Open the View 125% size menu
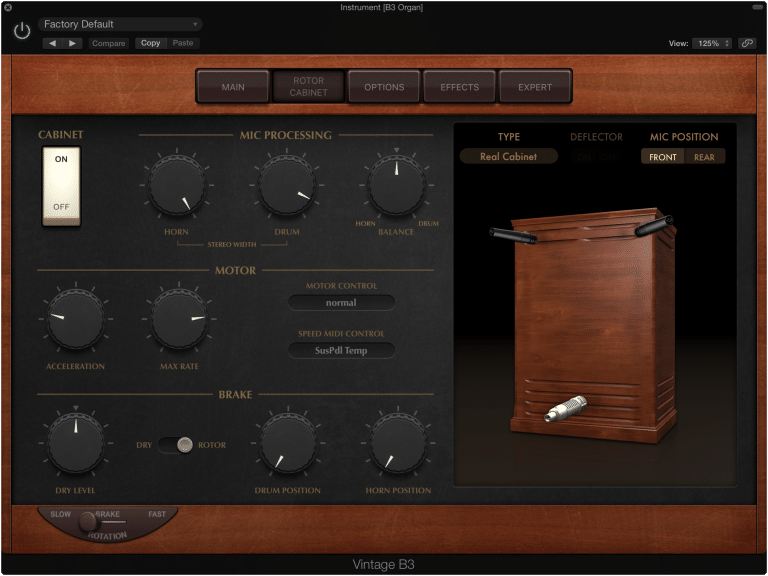768x576 pixels. (713, 43)
